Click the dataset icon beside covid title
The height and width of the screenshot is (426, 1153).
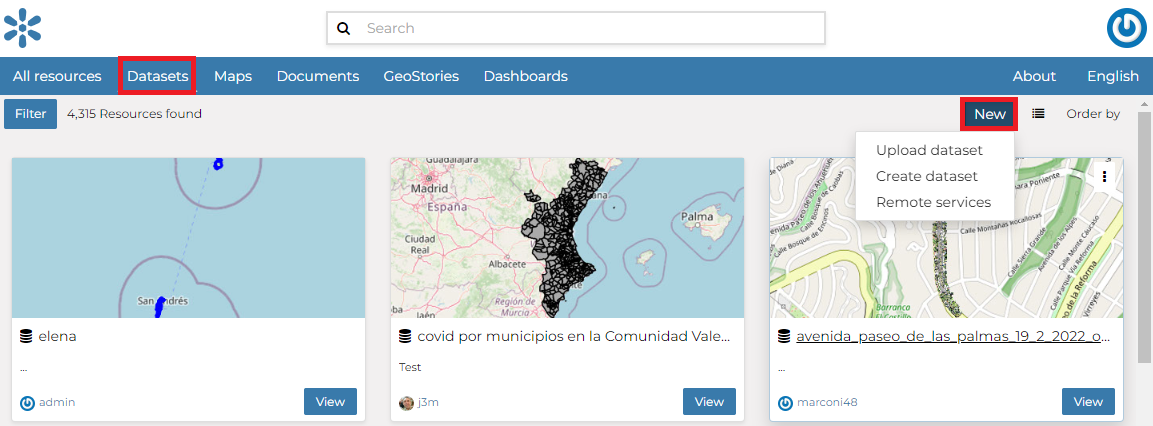[x=405, y=337]
